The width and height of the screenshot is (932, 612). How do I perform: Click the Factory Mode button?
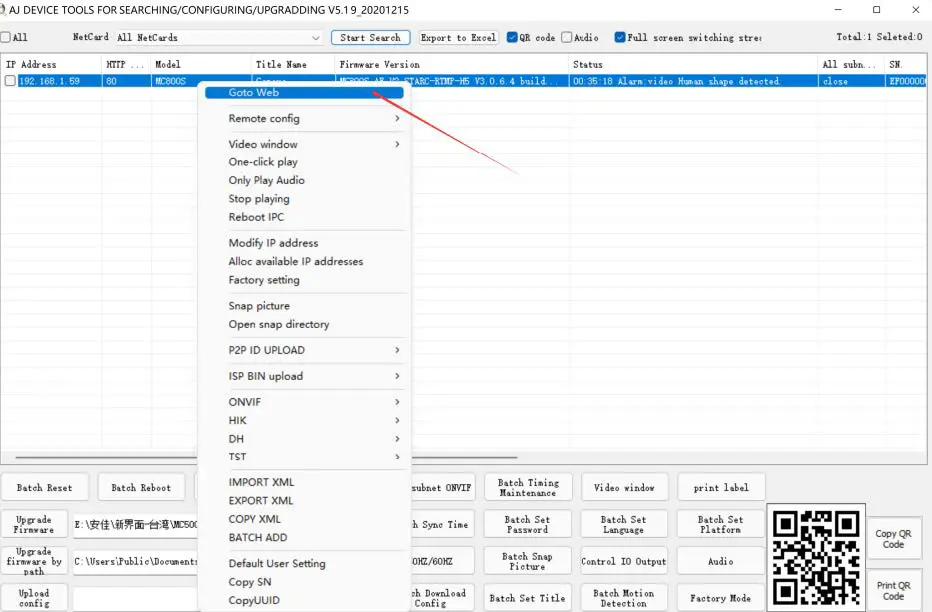coord(720,598)
